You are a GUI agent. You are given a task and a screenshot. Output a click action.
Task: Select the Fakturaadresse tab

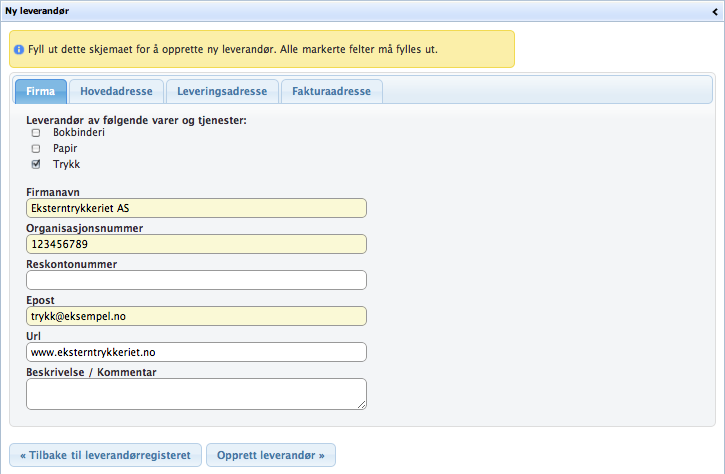pos(331,91)
